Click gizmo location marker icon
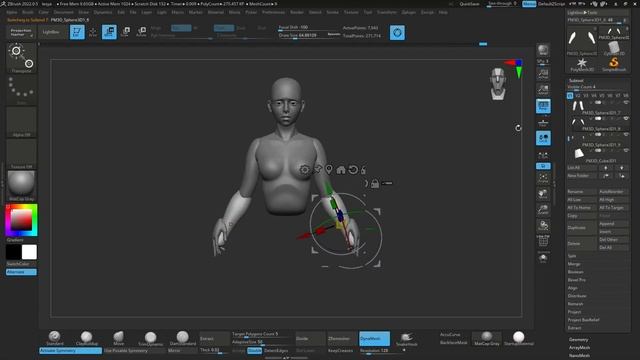The image size is (640, 360). [329, 169]
